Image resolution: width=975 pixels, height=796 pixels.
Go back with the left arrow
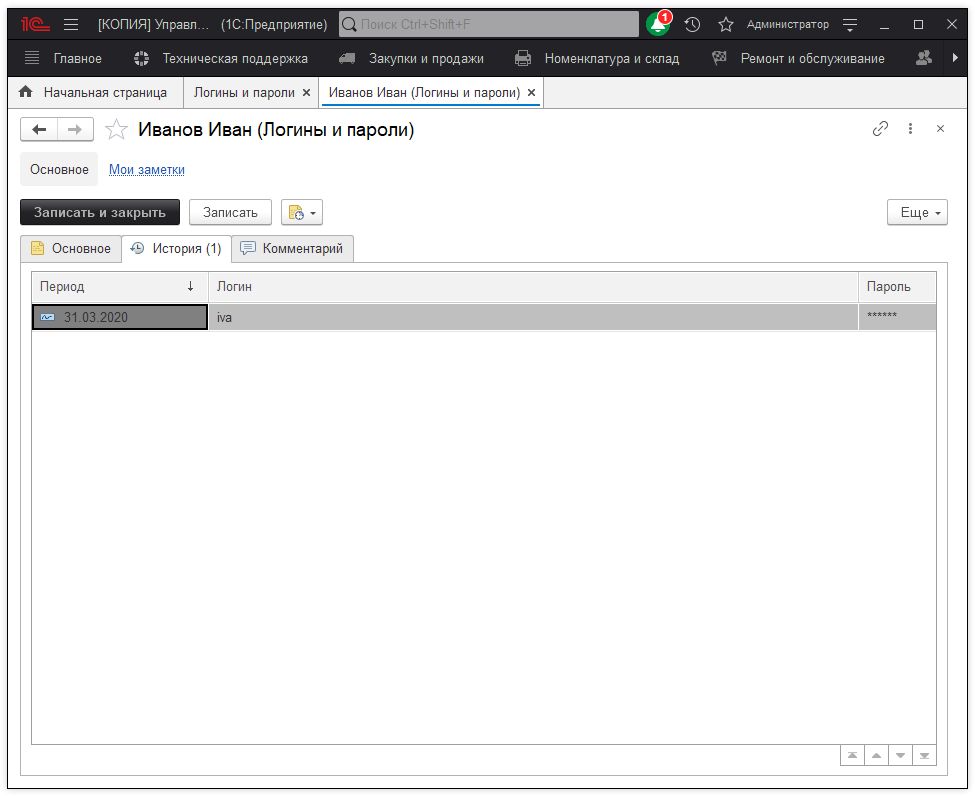40,129
